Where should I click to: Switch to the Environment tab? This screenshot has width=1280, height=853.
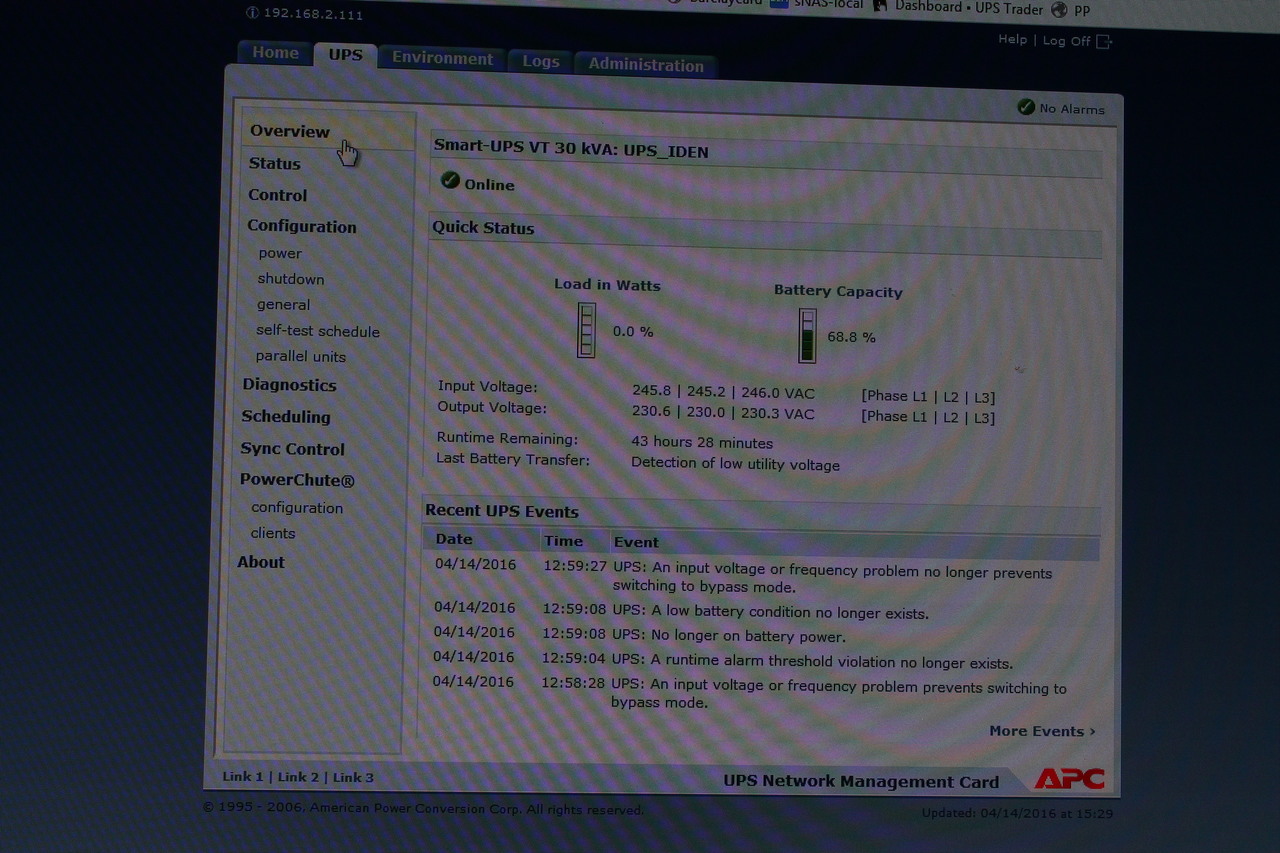point(442,59)
